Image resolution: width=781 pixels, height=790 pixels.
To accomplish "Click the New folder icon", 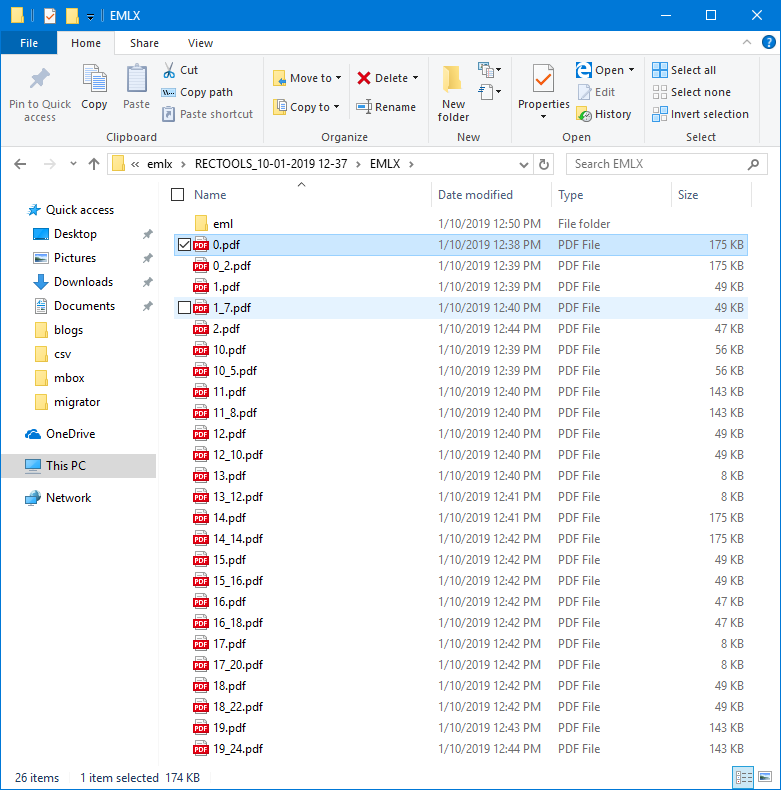I will [452, 79].
